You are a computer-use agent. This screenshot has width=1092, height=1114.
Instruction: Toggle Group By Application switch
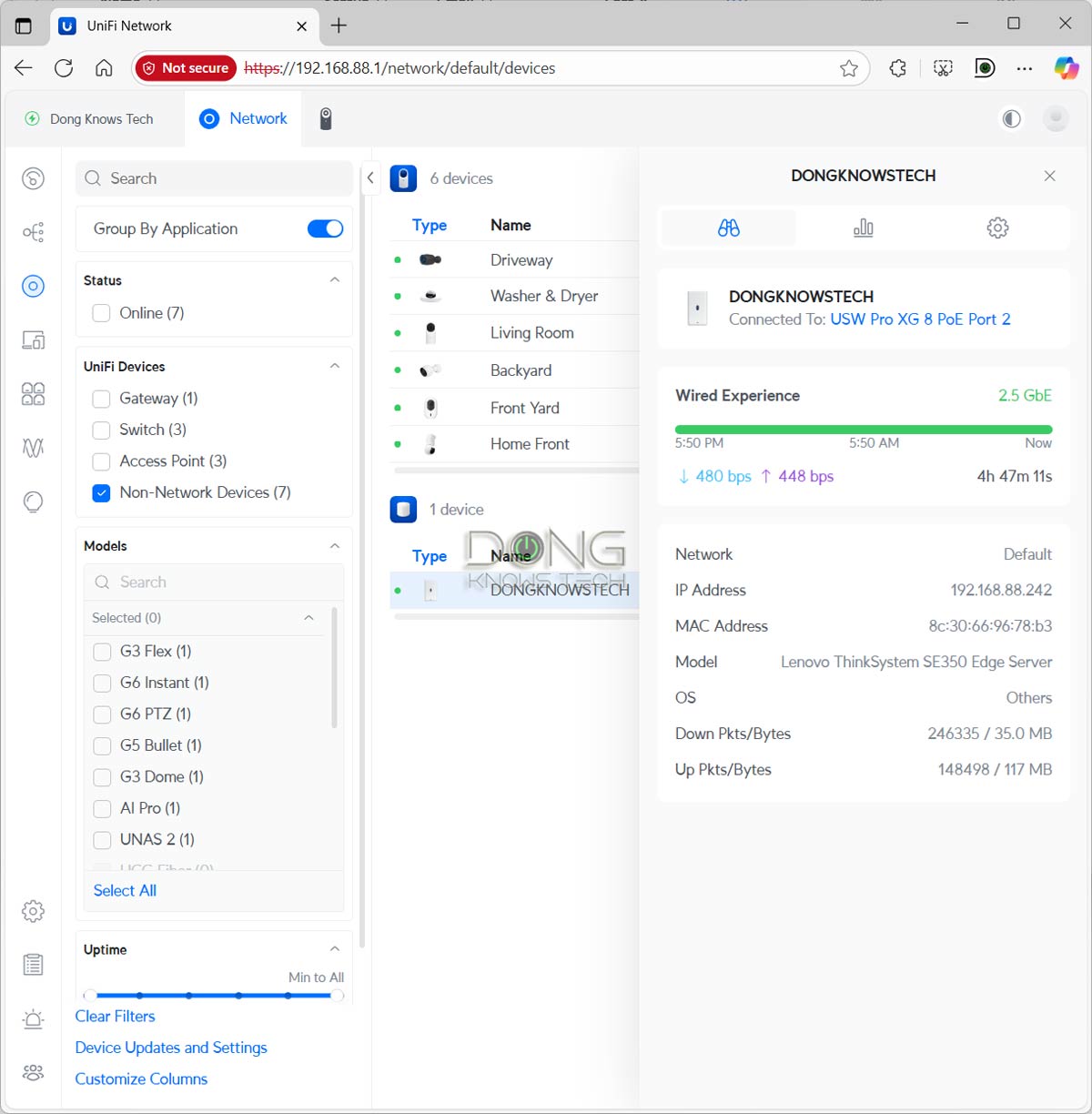325,228
